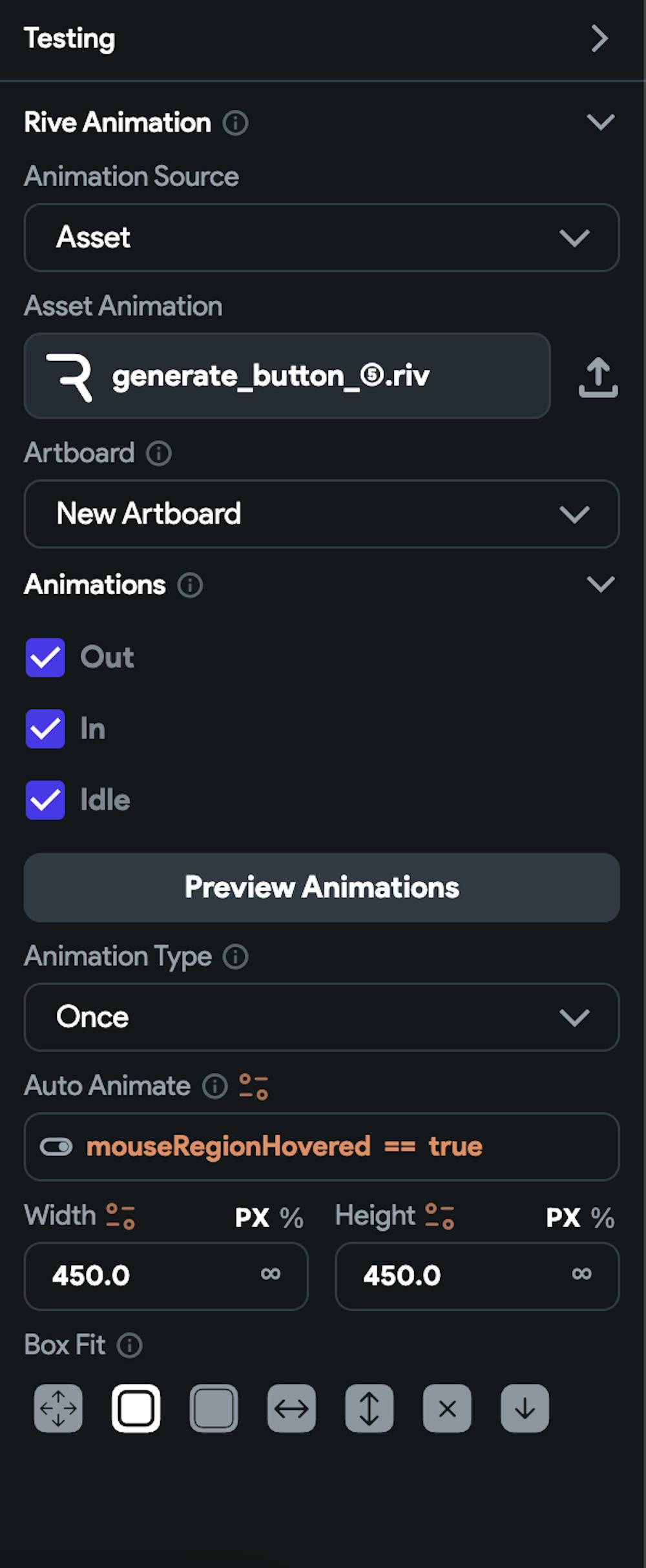Click the Preview Animations button
646x1568 pixels.
[x=322, y=887]
